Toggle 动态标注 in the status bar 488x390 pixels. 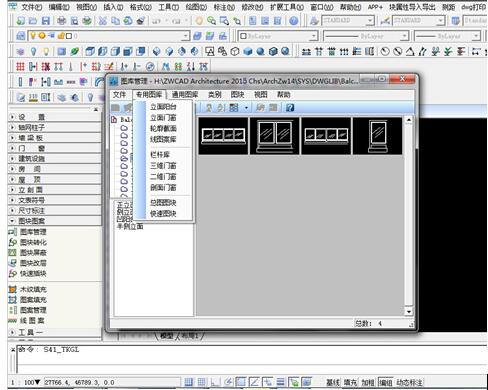(x=409, y=382)
